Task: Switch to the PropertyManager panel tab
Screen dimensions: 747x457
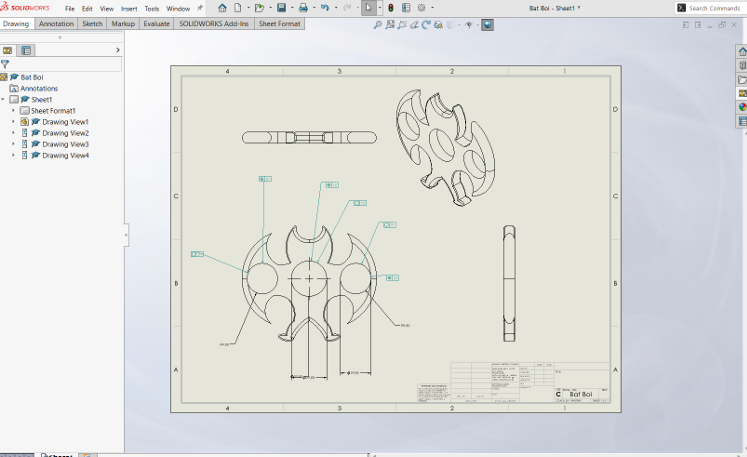Action: tap(26, 50)
